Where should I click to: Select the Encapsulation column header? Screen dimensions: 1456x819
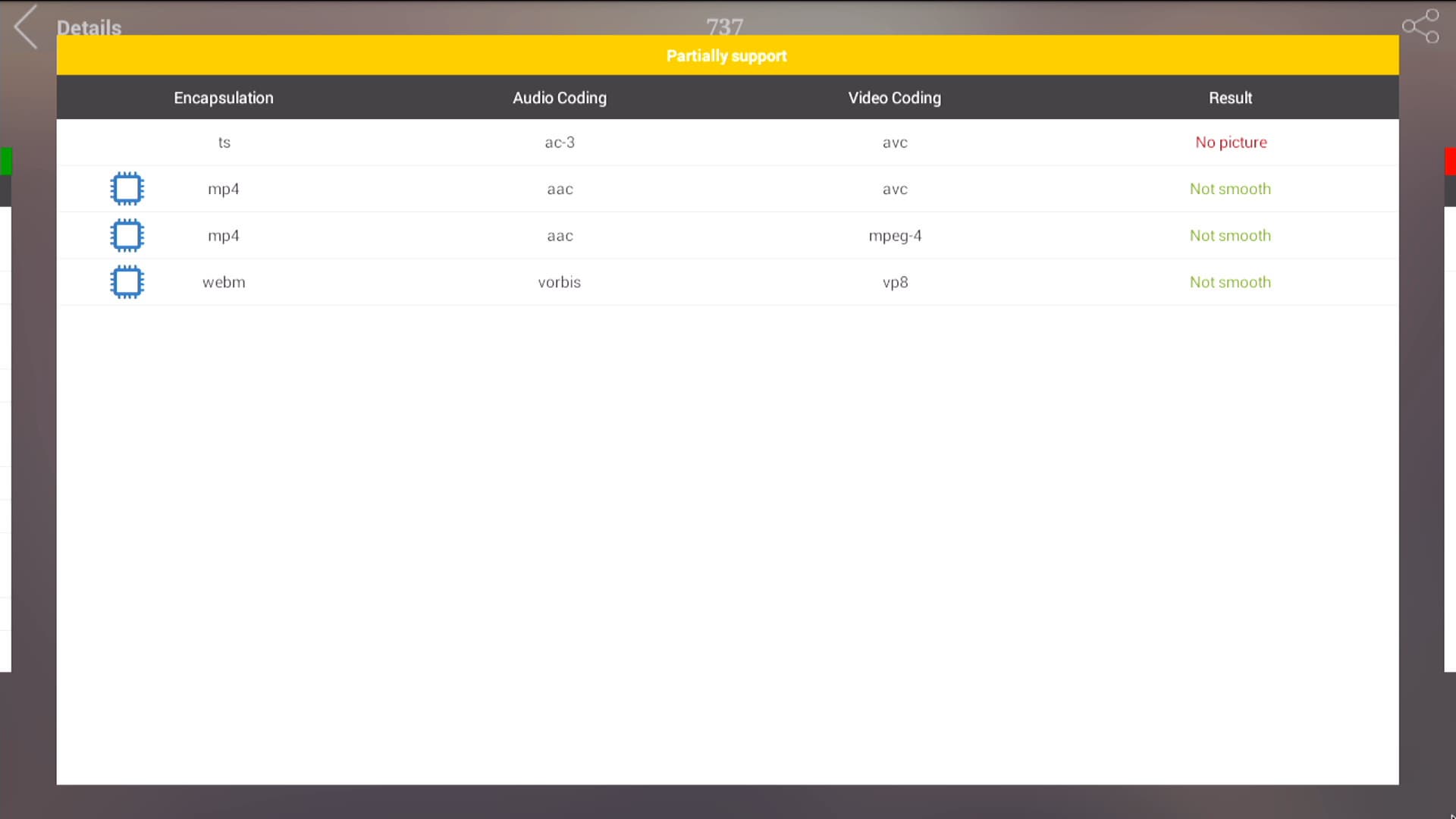(223, 98)
